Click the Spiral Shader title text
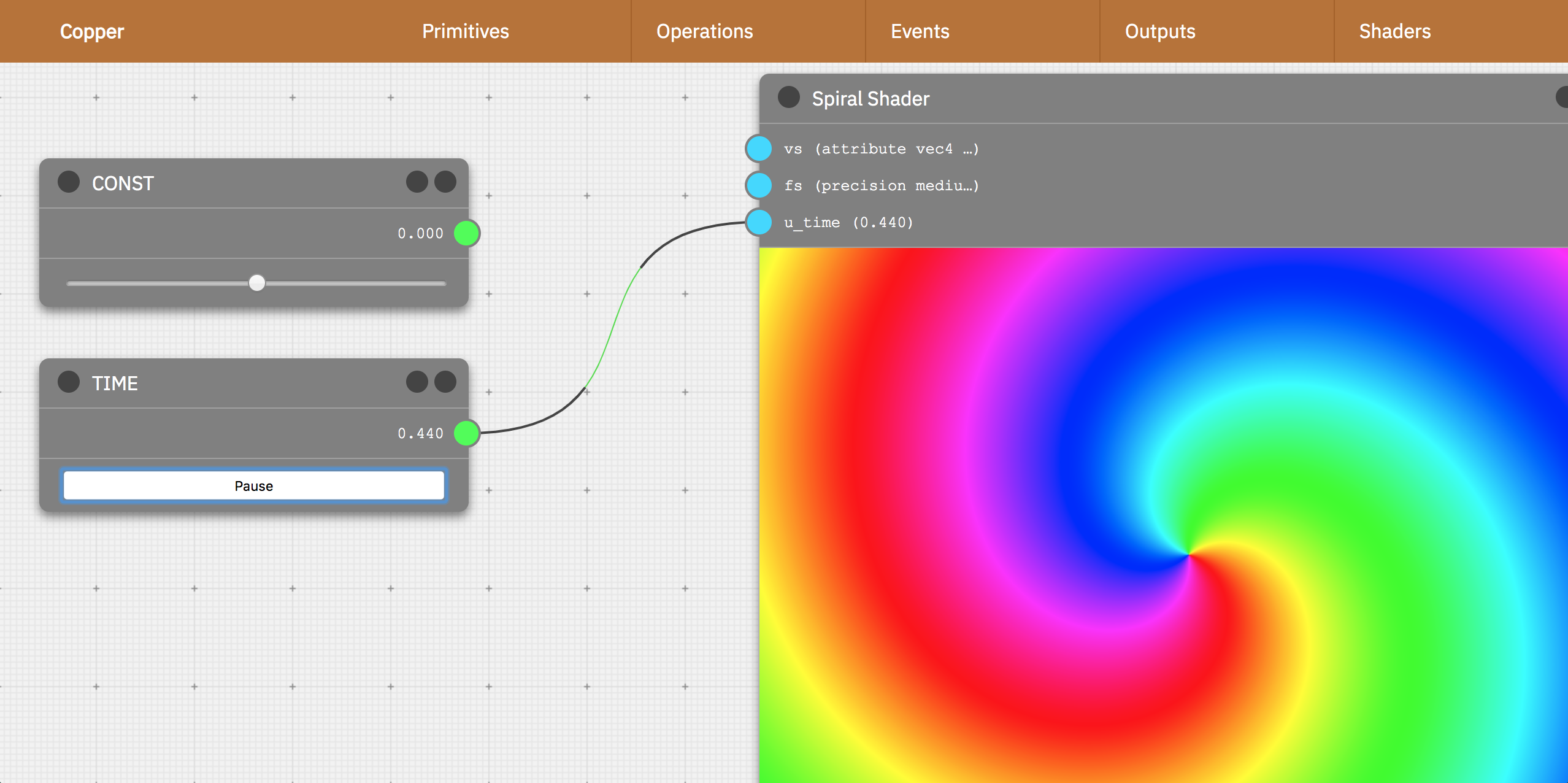Viewport: 1568px width, 783px height. 870,99
